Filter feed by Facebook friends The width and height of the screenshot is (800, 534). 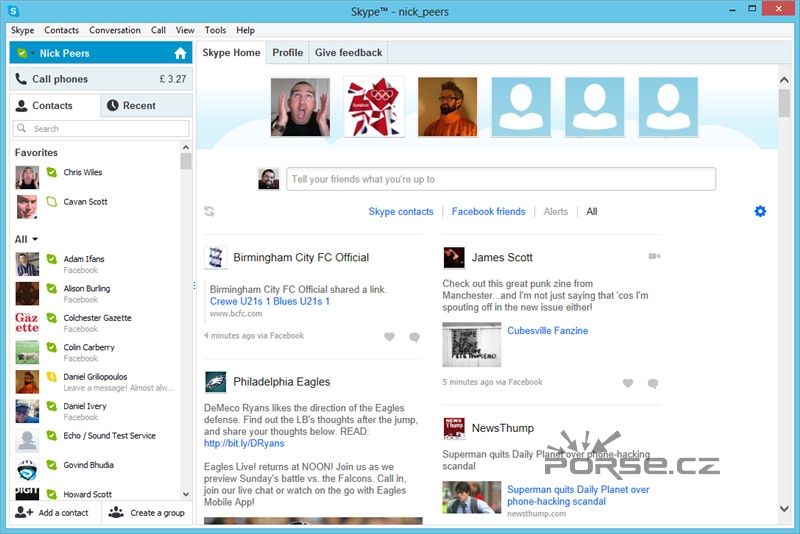(x=488, y=211)
